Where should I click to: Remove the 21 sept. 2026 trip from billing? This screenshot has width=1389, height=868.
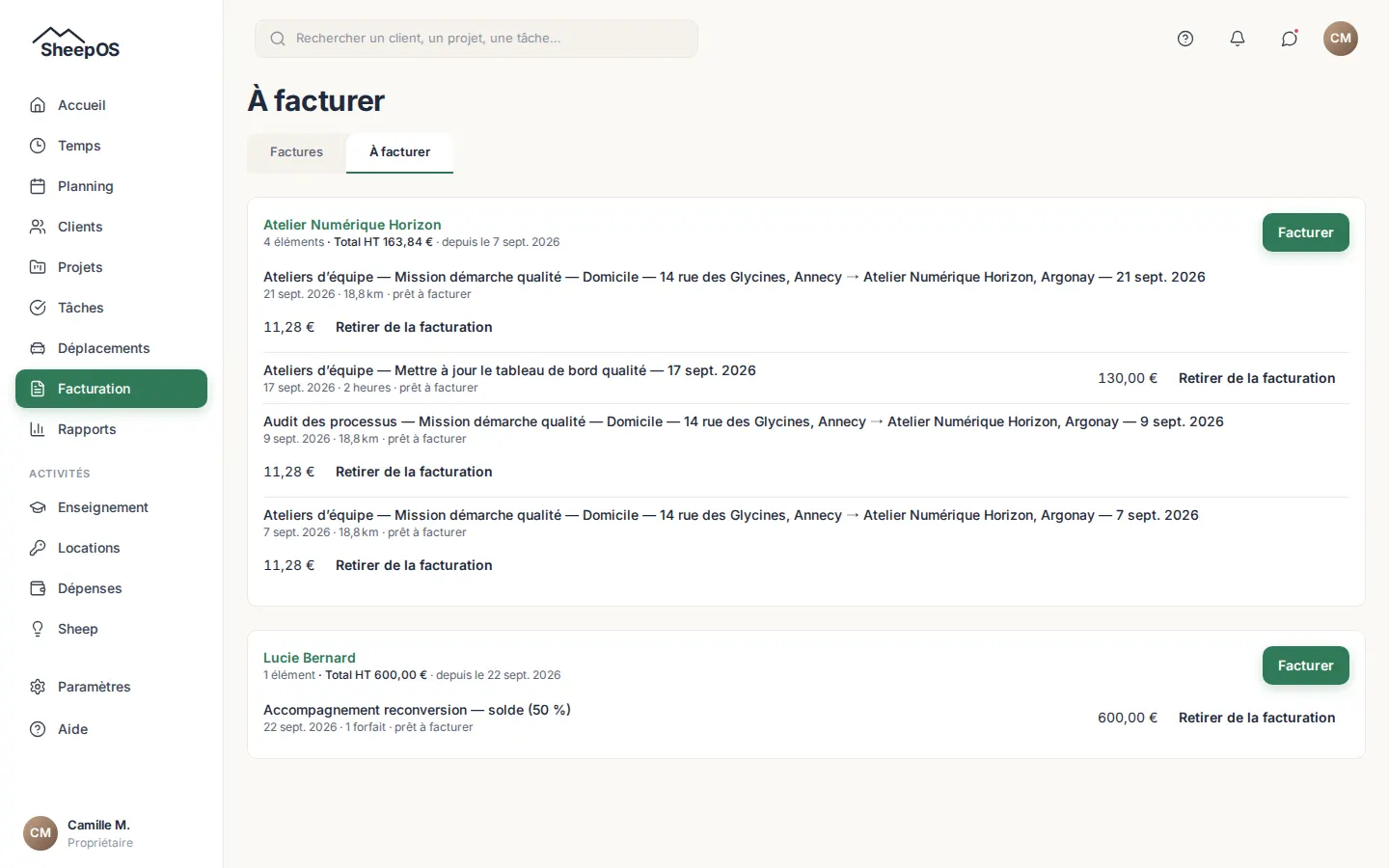[414, 327]
